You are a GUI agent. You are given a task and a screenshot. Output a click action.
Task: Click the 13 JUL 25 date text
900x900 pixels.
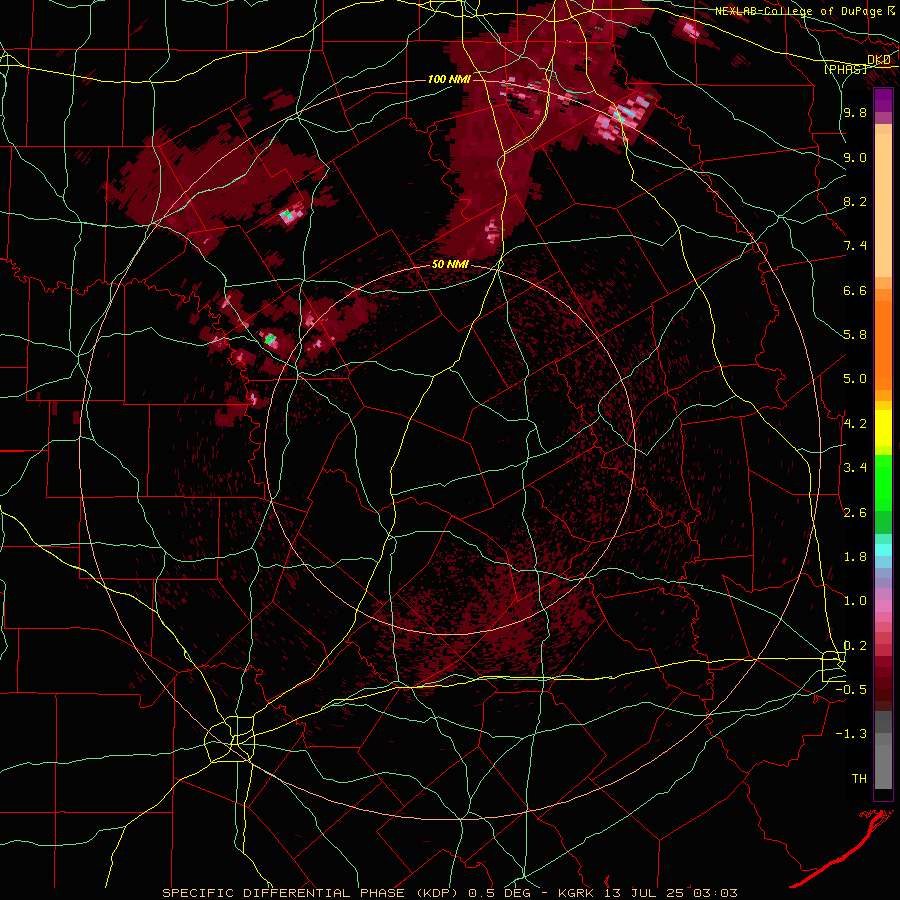click(x=643, y=893)
